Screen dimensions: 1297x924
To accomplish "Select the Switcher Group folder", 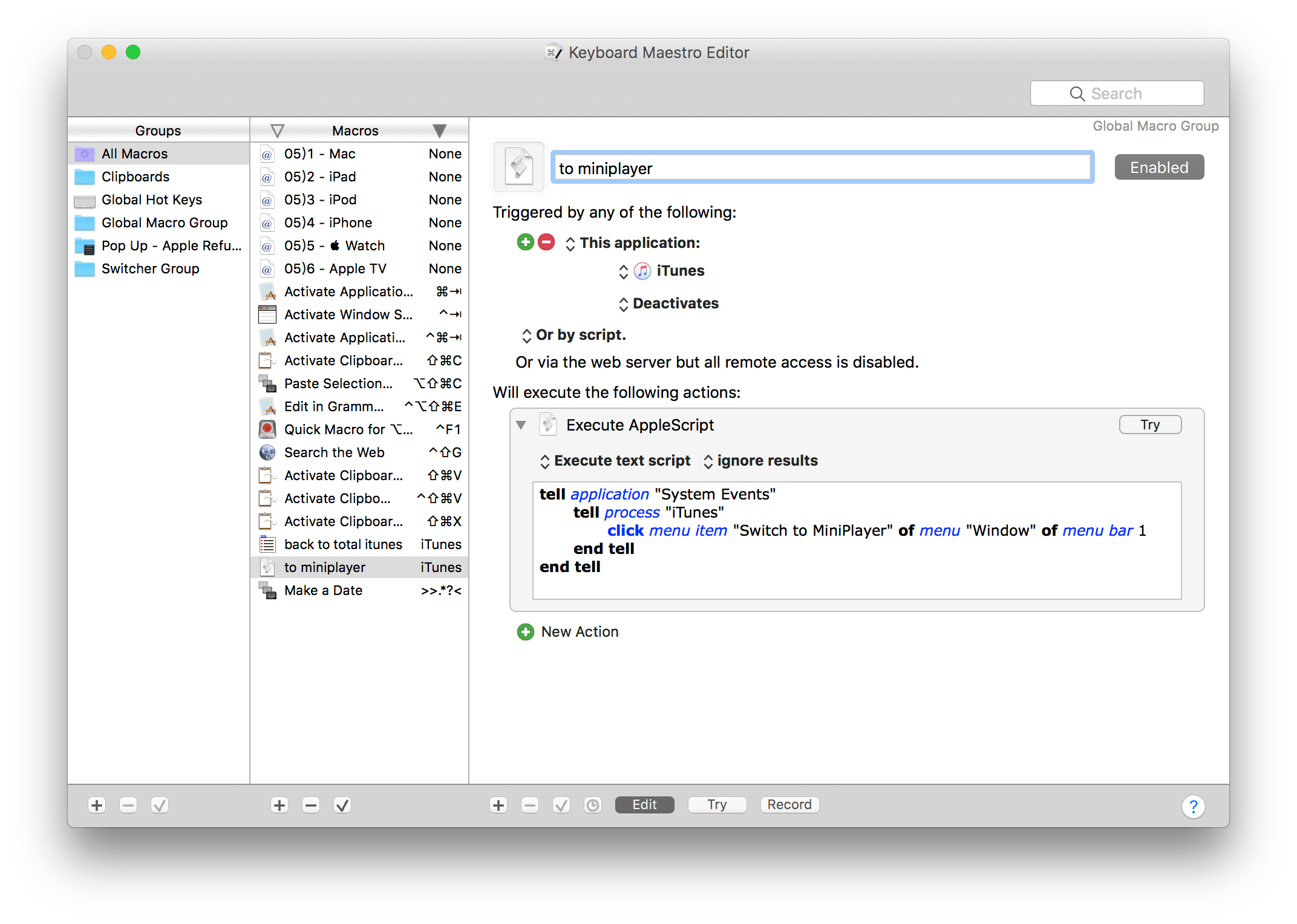I will click(158, 268).
